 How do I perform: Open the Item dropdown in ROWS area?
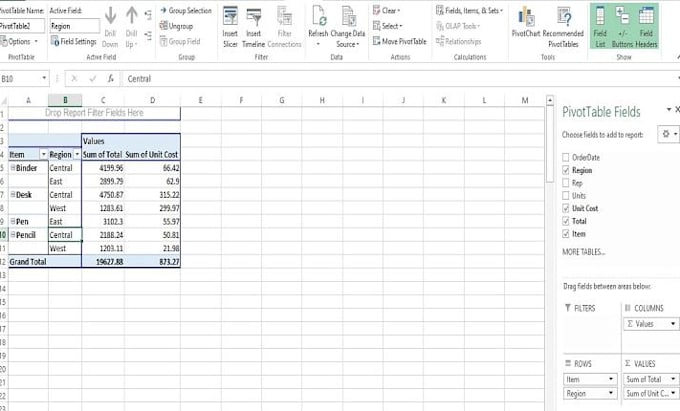(x=611, y=379)
